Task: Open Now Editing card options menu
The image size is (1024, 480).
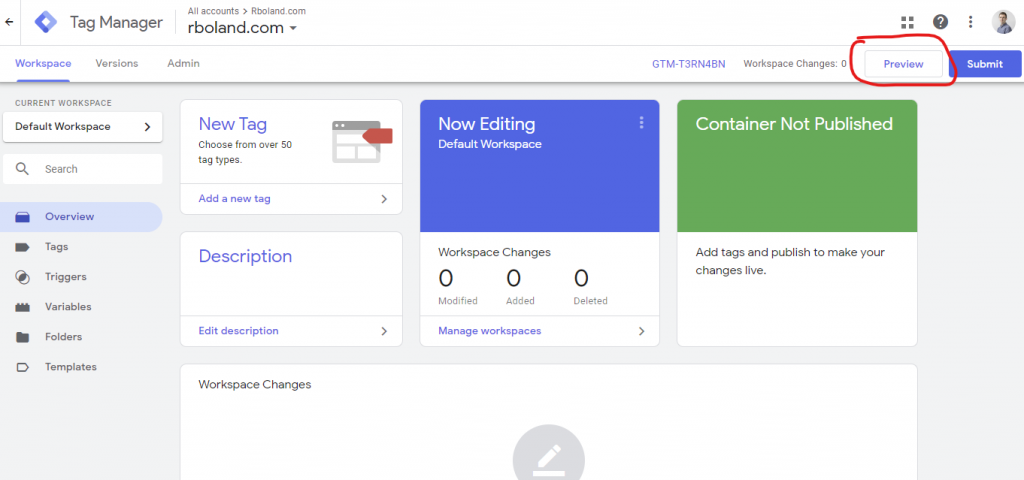Action: click(641, 123)
